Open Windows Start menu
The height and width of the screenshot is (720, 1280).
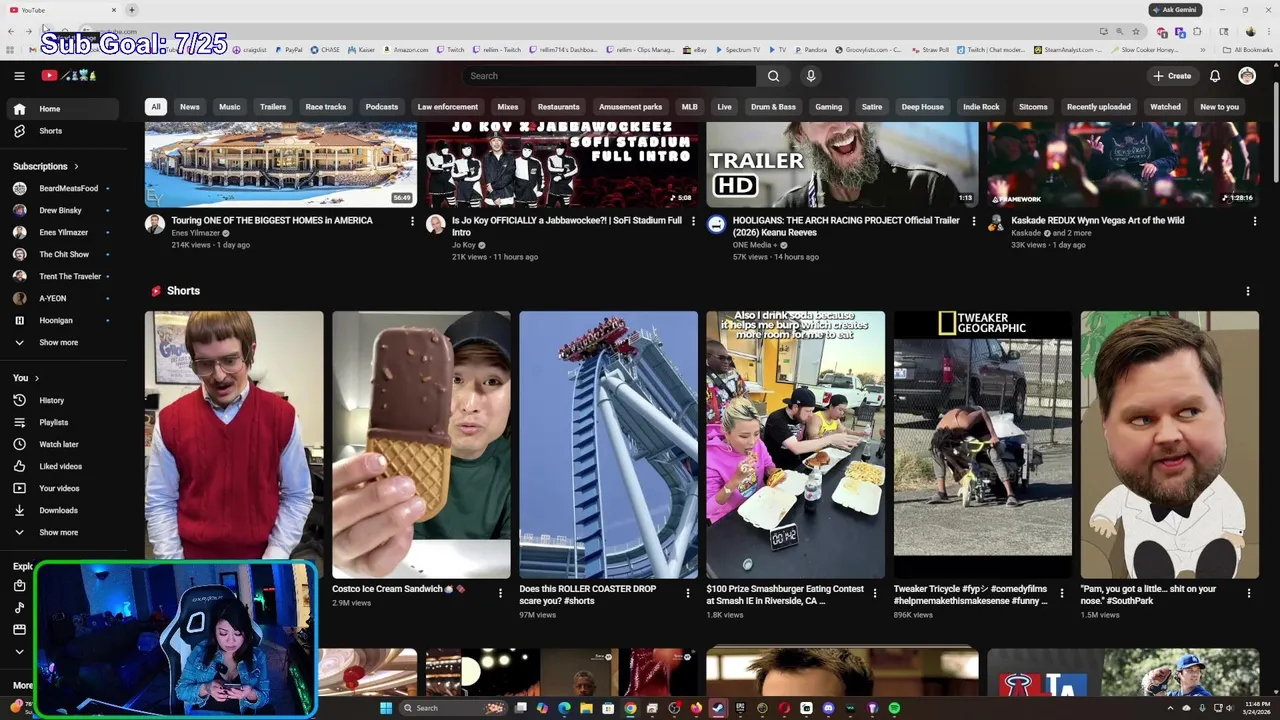(386, 708)
